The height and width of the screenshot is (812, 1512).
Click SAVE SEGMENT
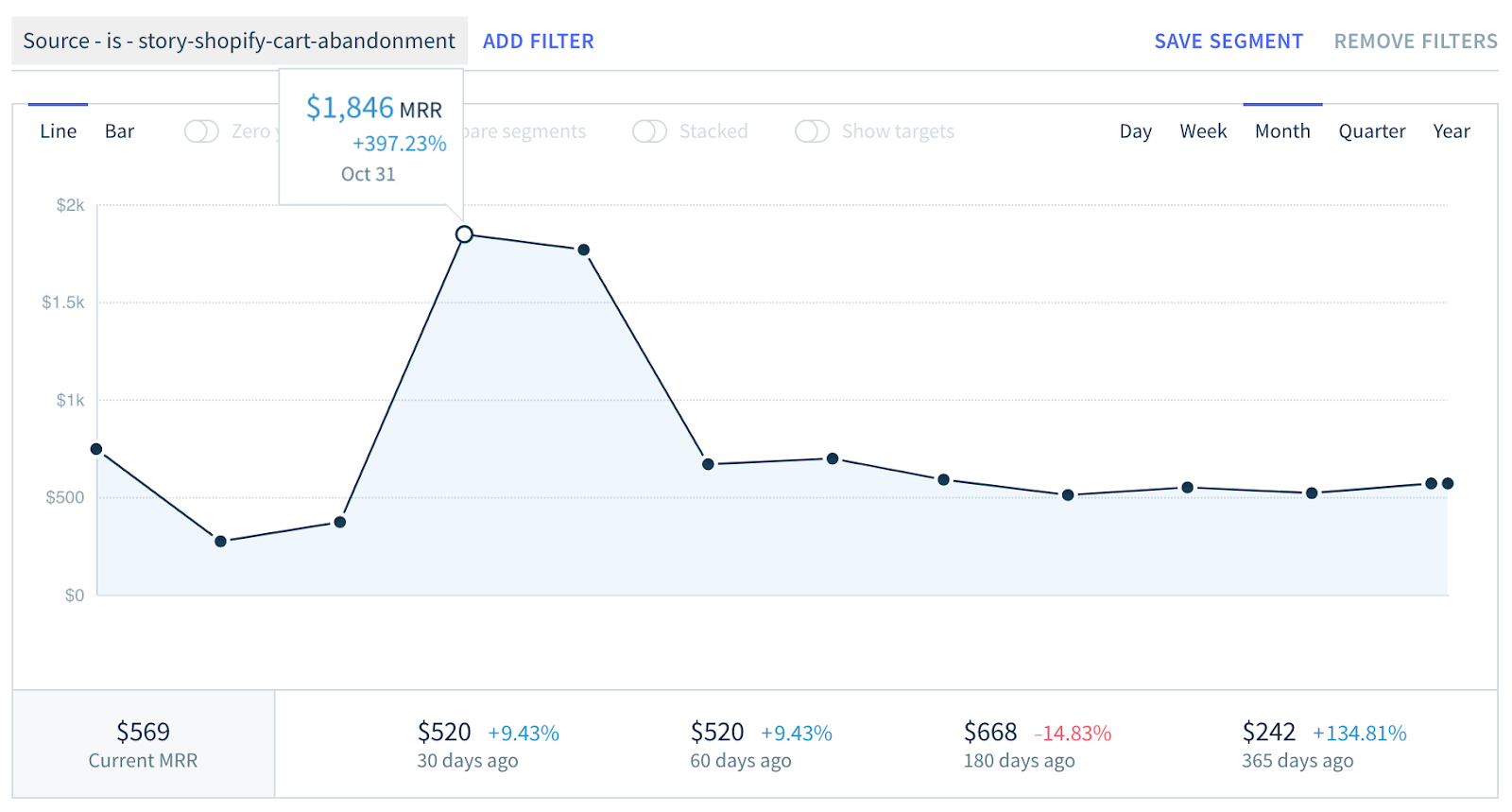point(1228,42)
